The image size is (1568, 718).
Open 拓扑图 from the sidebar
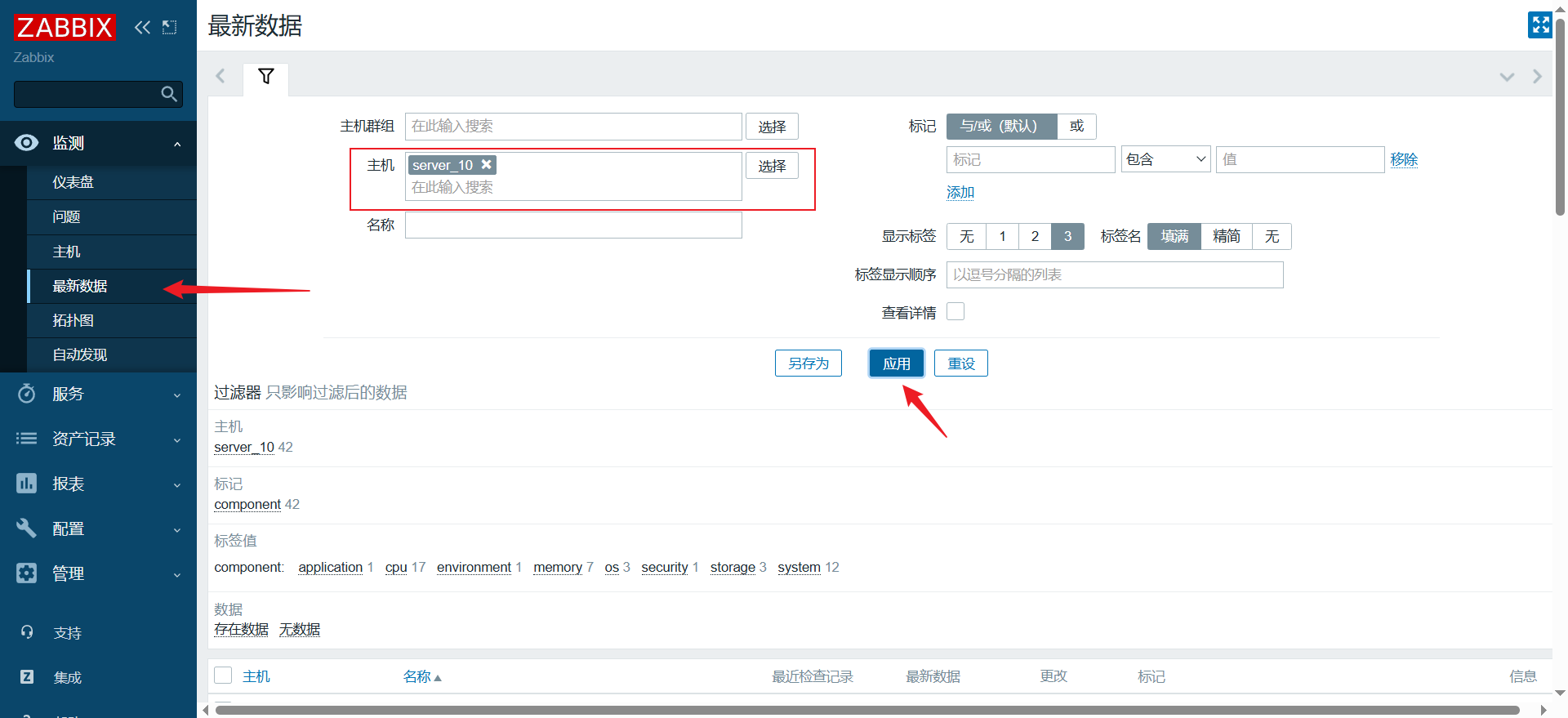pos(73,320)
